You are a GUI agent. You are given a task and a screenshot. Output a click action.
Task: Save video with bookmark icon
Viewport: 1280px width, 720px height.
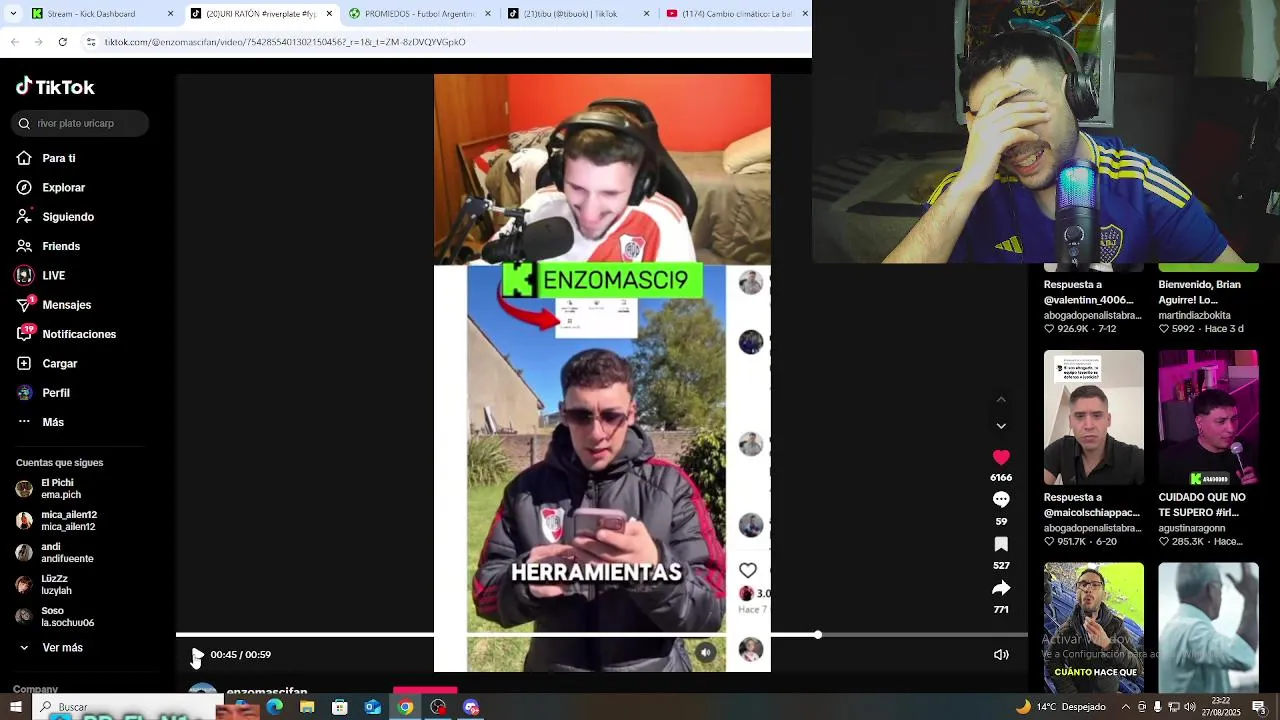(x=1001, y=544)
